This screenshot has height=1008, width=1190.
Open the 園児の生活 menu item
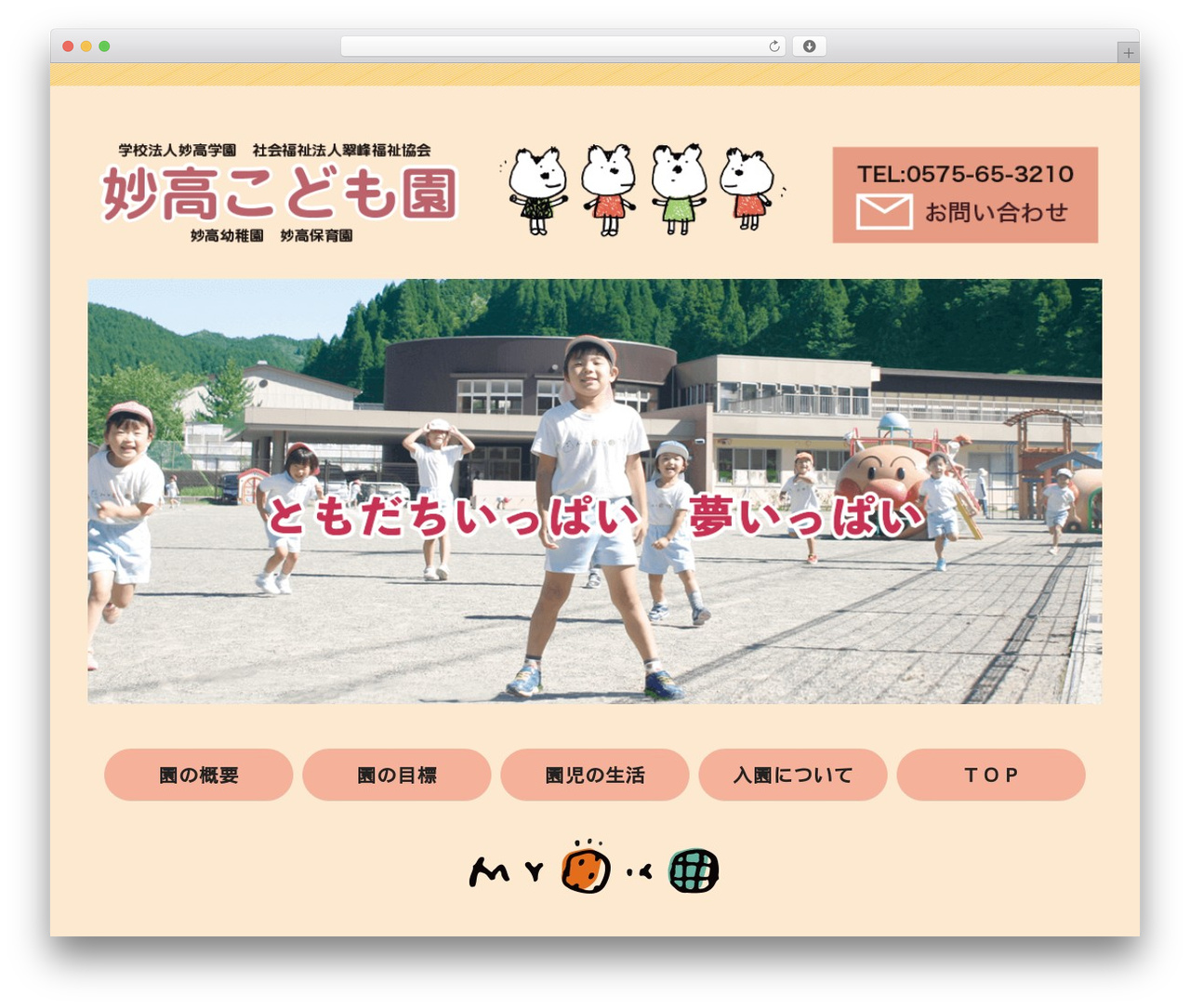click(594, 775)
